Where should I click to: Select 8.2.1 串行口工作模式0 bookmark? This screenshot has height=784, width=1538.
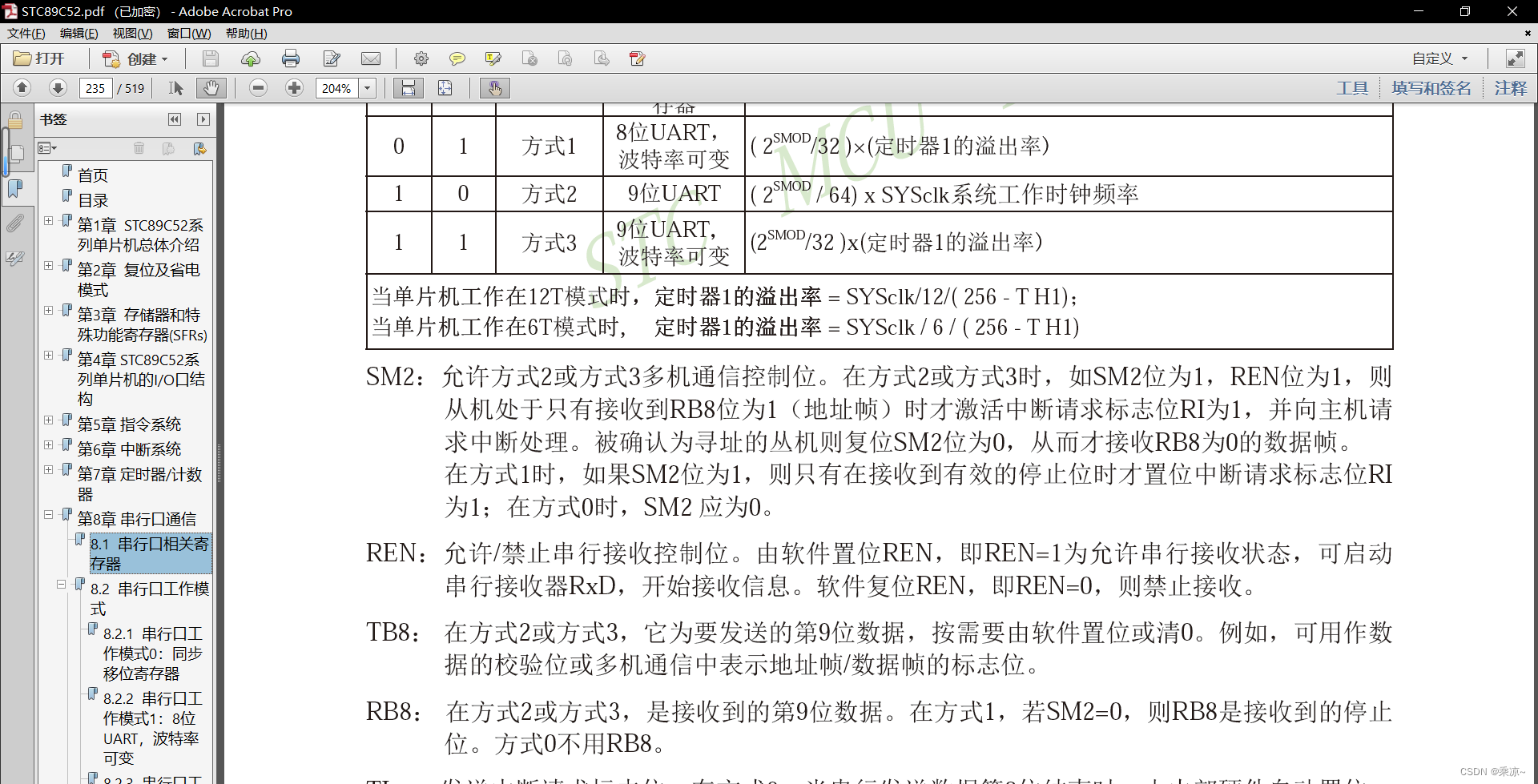coord(152,653)
